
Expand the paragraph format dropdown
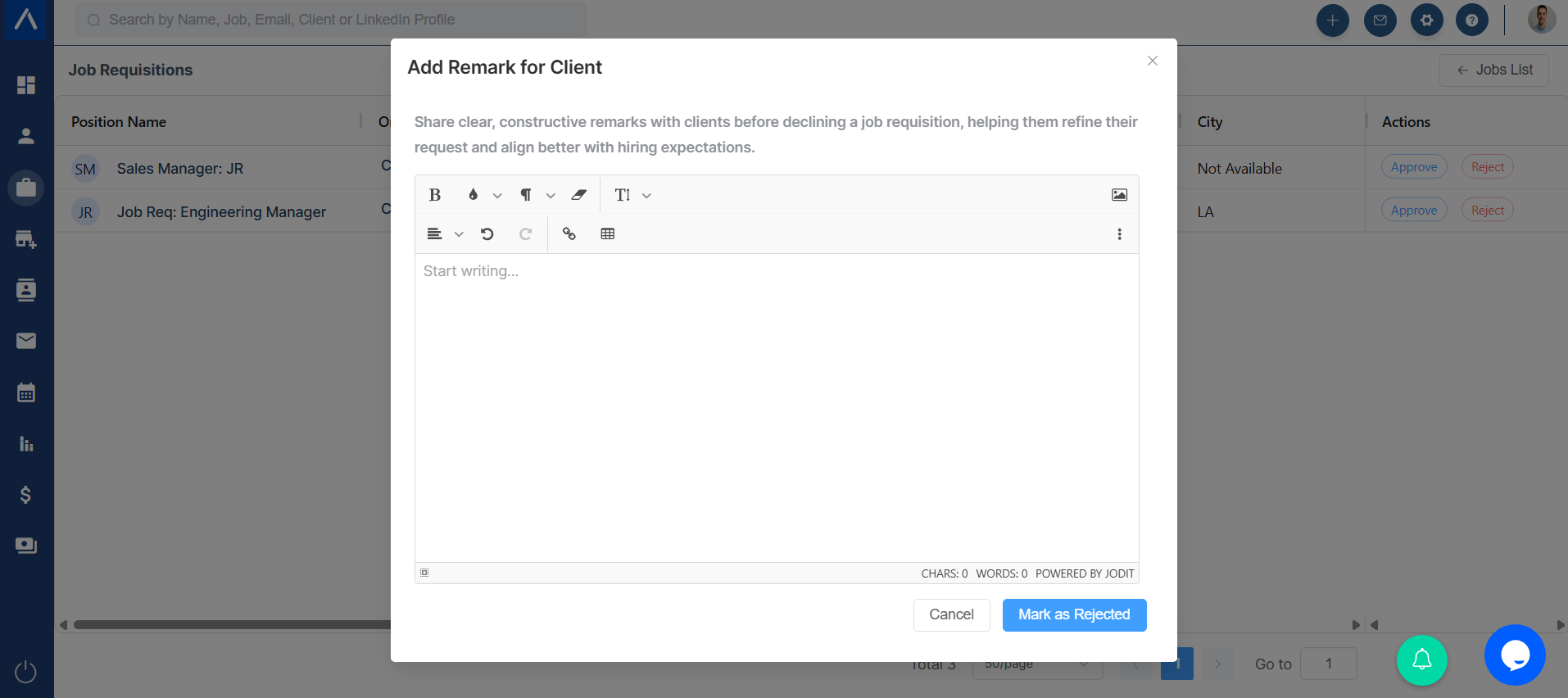pos(551,196)
